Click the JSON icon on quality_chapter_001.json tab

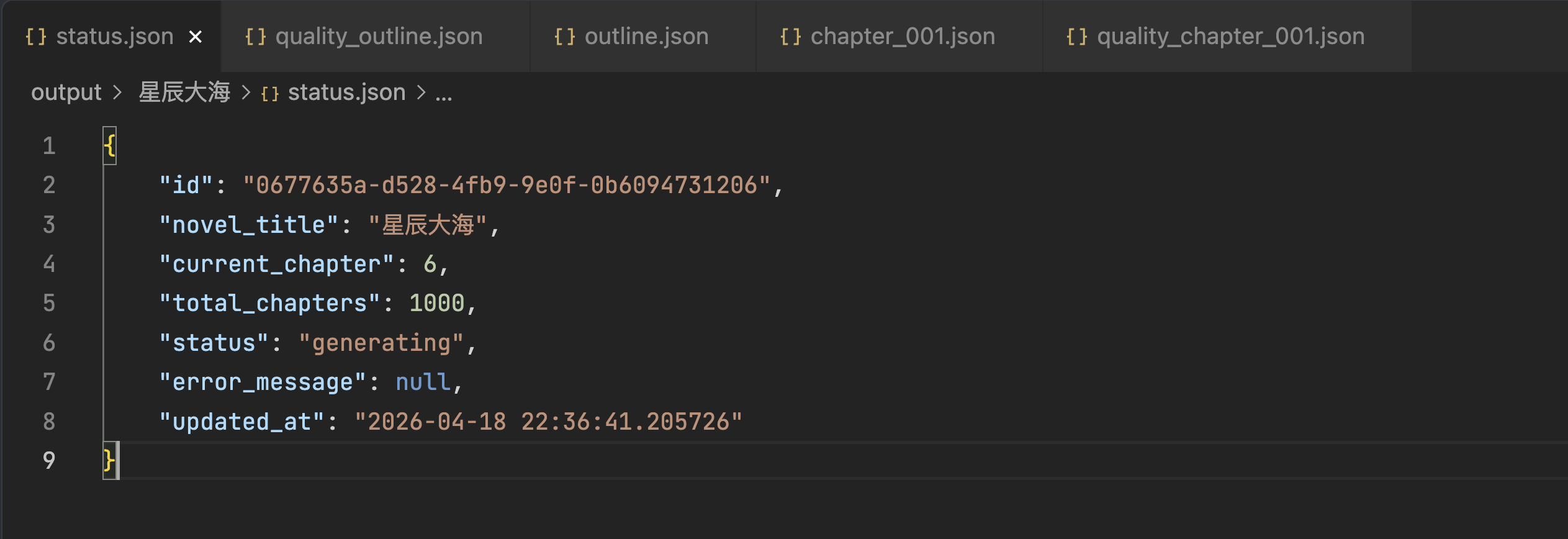click(x=1076, y=37)
